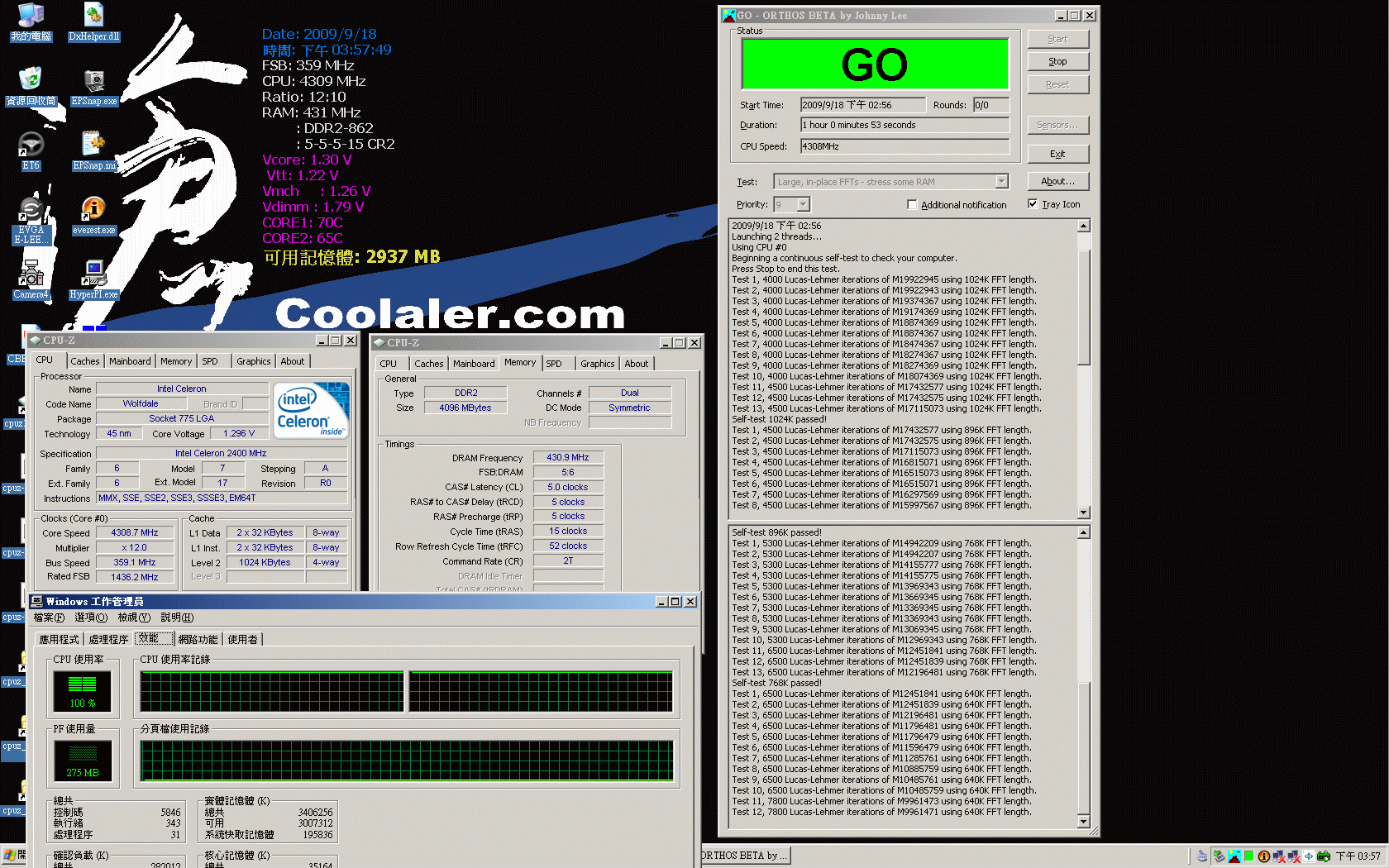Image resolution: width=1389 pixels, height=868 pixels.
Task: Click the About... button in ORTHOS
Action: 1057,181
